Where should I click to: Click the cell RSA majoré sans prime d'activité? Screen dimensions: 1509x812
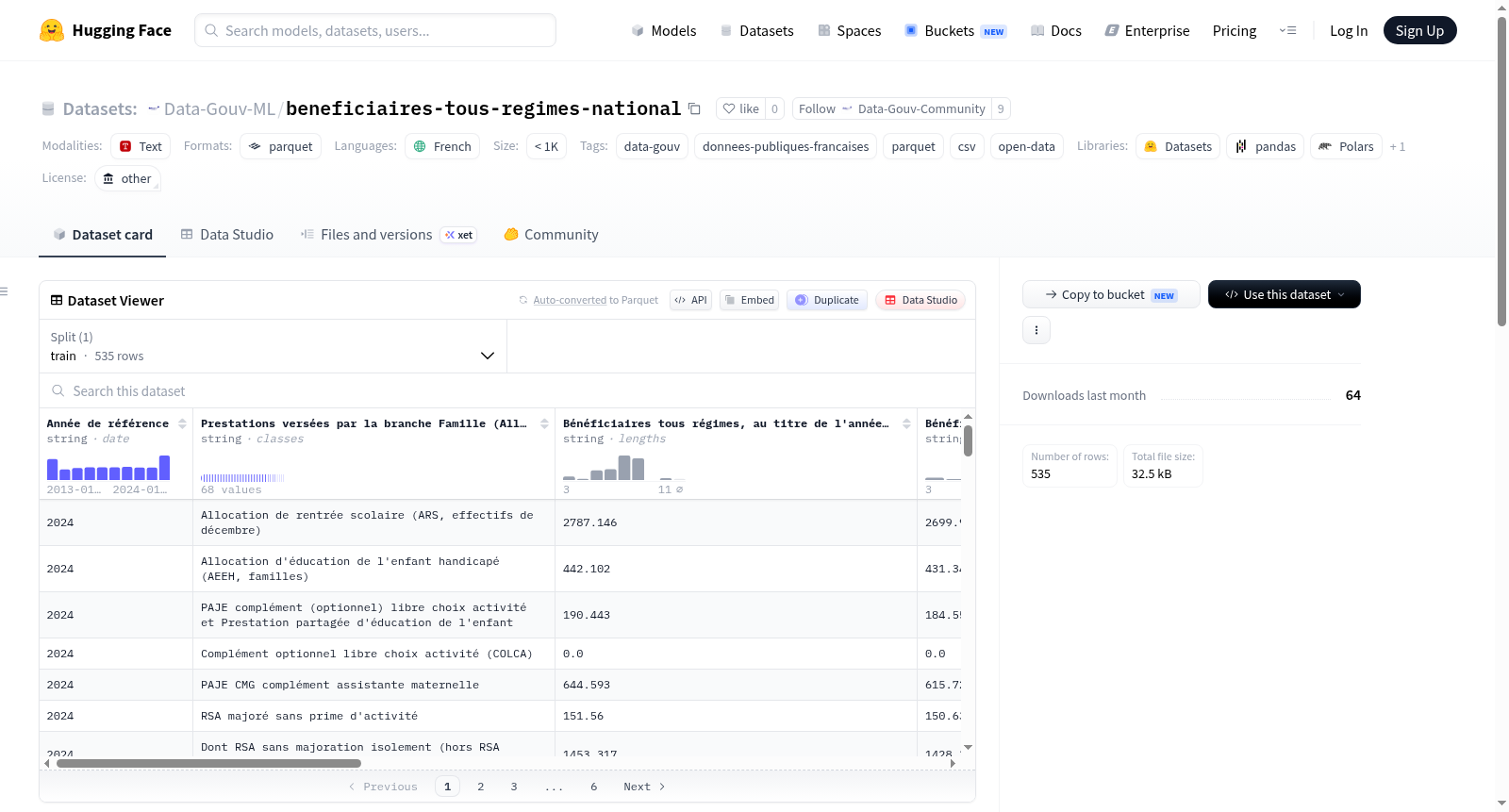point(373,716)
